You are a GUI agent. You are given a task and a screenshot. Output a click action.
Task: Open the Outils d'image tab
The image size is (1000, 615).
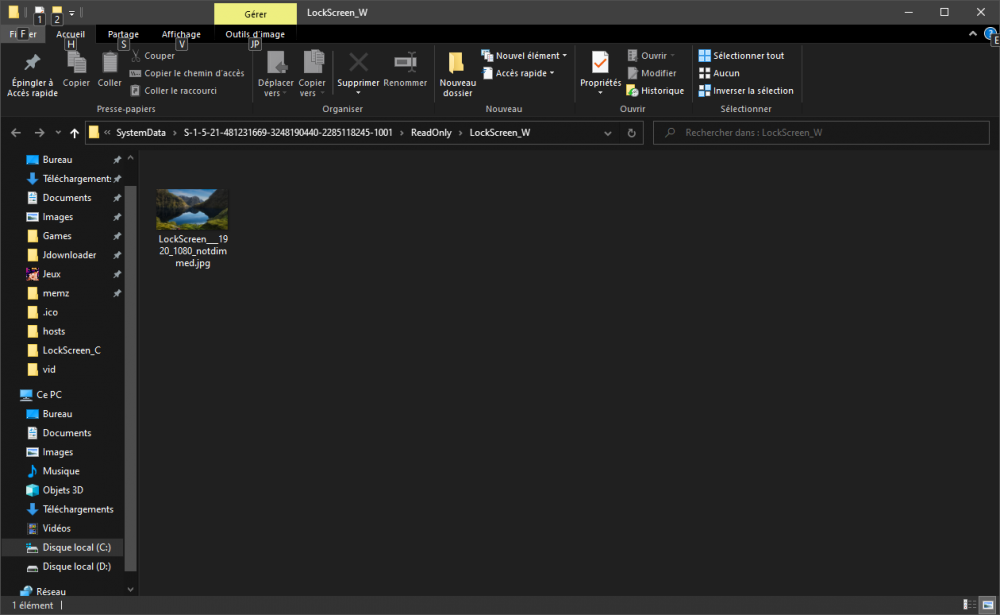(x=255, y=34)
